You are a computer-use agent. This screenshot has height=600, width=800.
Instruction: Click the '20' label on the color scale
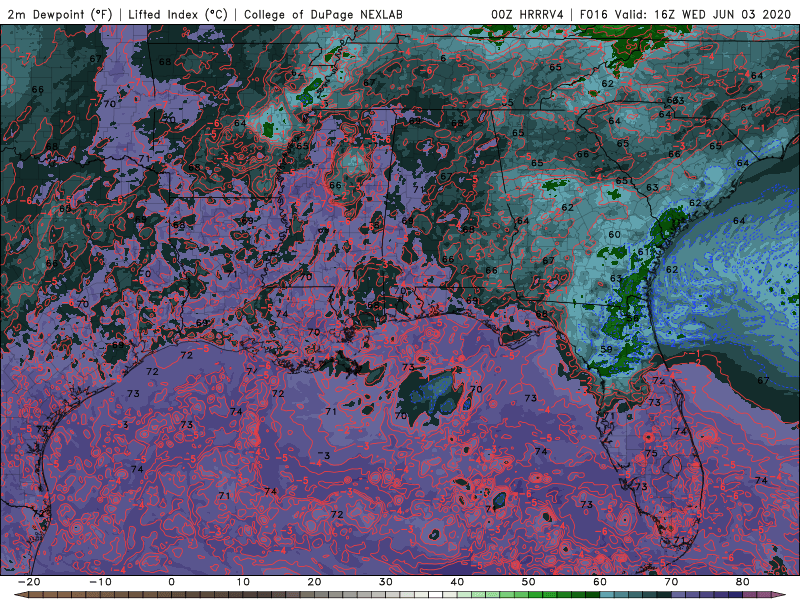[314, 582]
